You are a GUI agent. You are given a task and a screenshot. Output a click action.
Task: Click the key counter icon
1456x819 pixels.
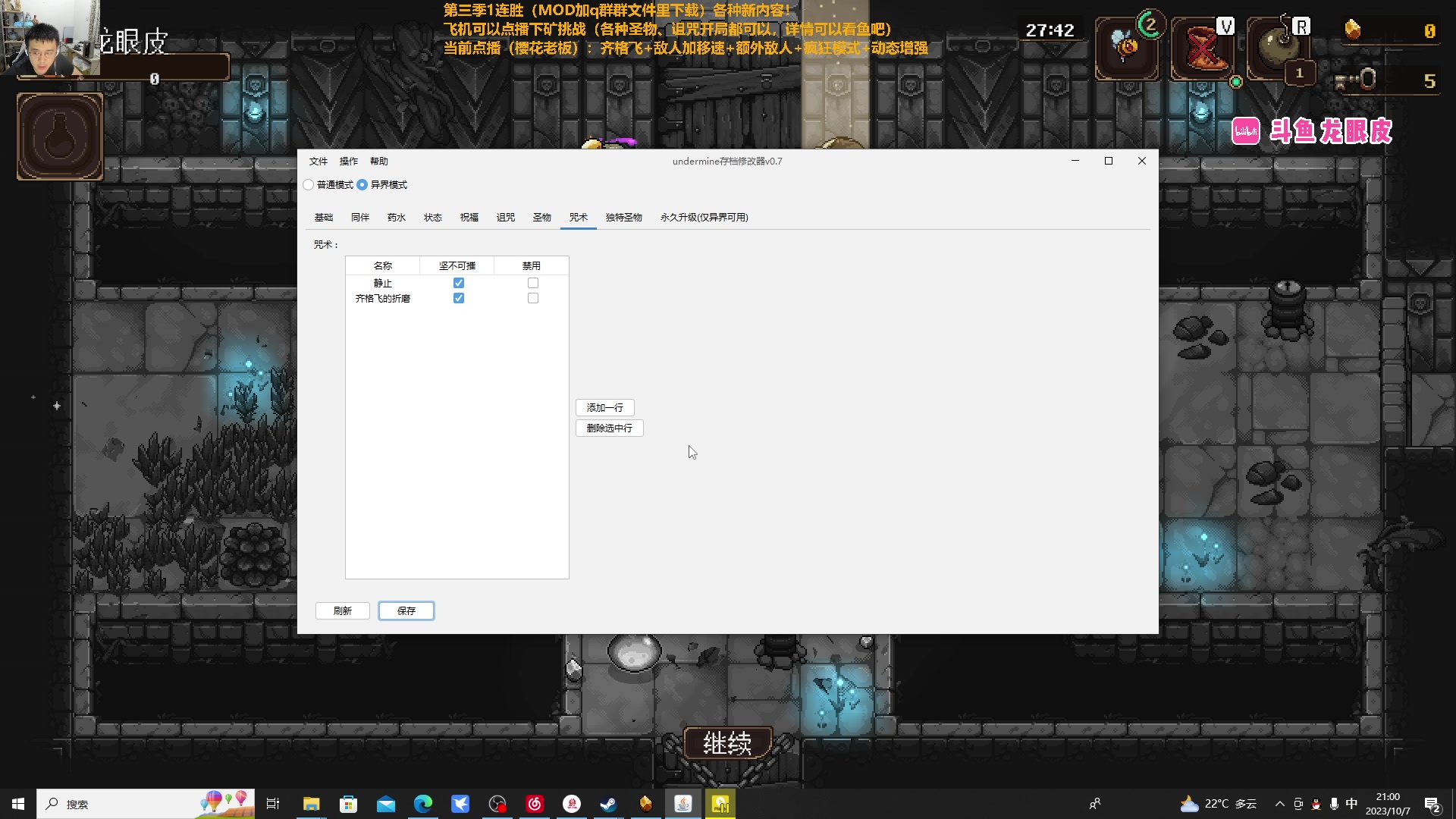pyautogui.click(x=1355, y=80)
